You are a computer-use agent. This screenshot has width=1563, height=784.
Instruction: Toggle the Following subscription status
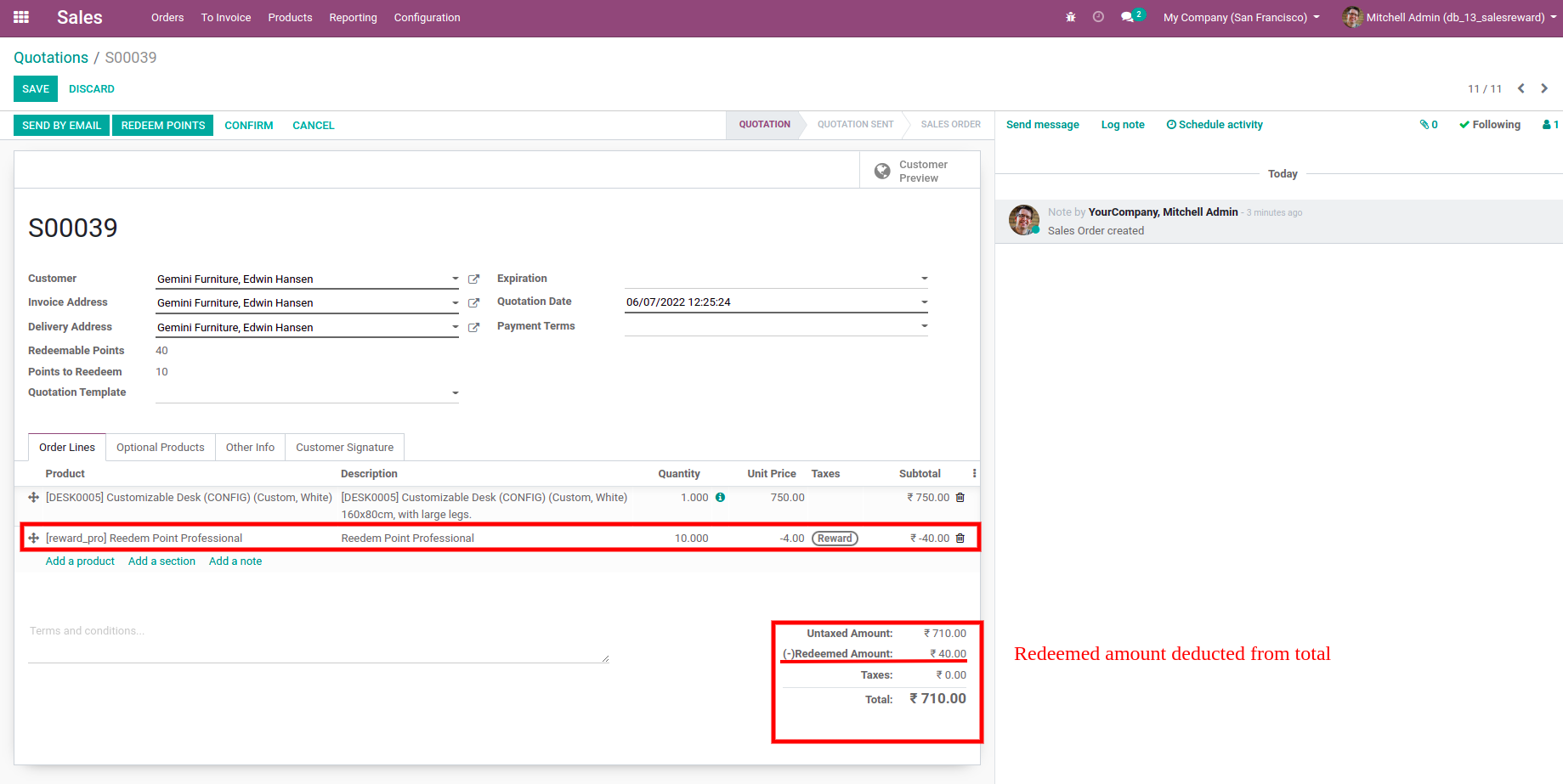(x=1490, y=125)
